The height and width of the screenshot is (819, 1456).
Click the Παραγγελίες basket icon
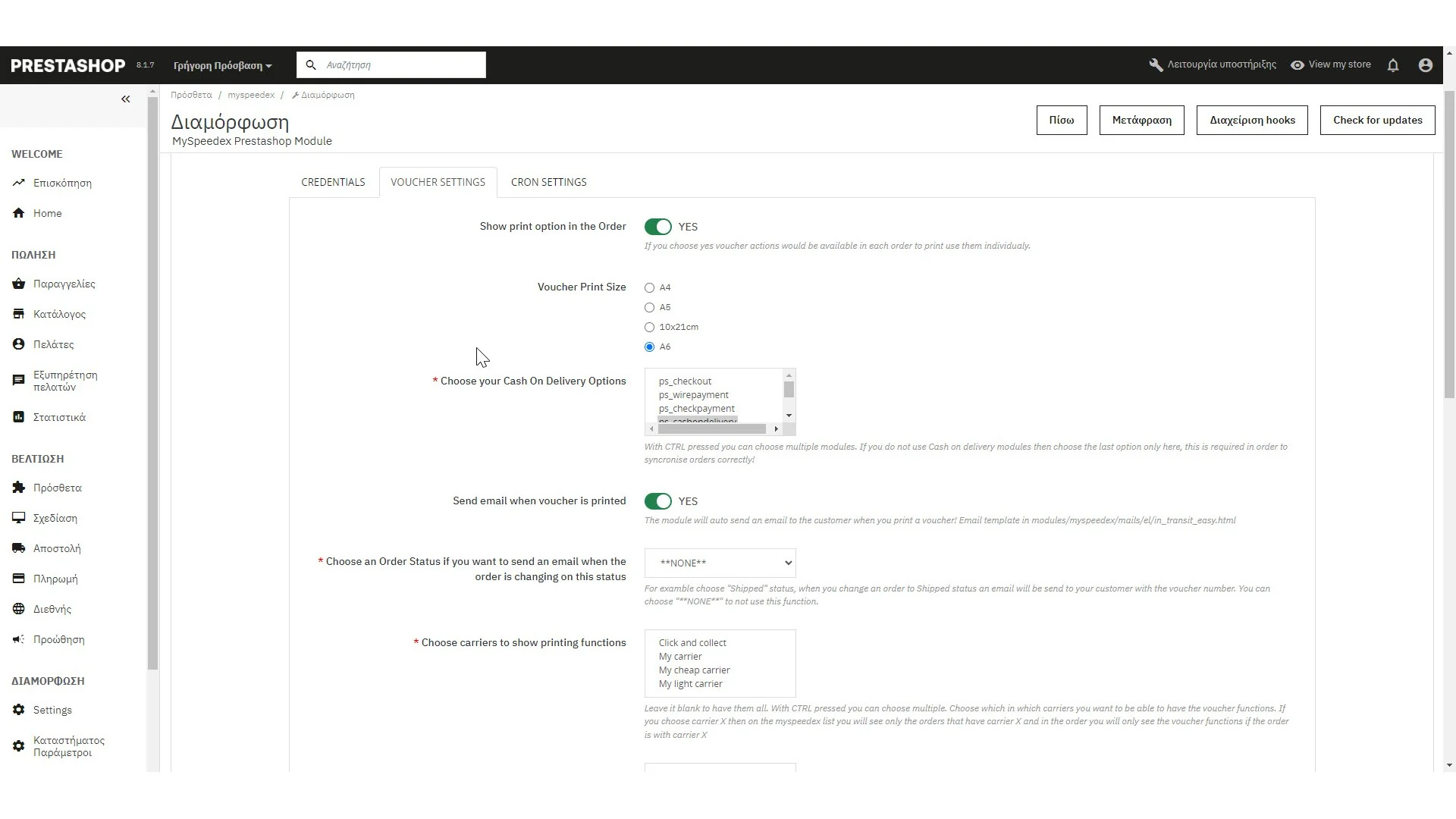point(19,284)
